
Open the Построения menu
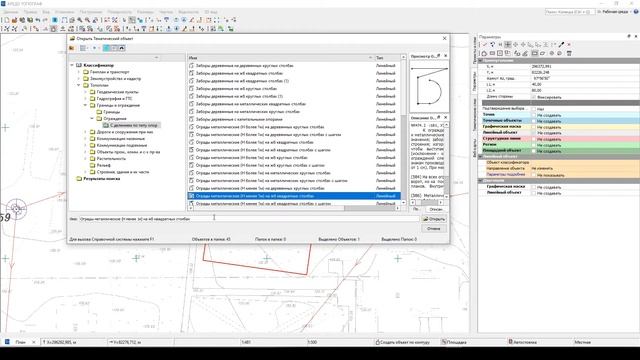(x=91, y=12)
